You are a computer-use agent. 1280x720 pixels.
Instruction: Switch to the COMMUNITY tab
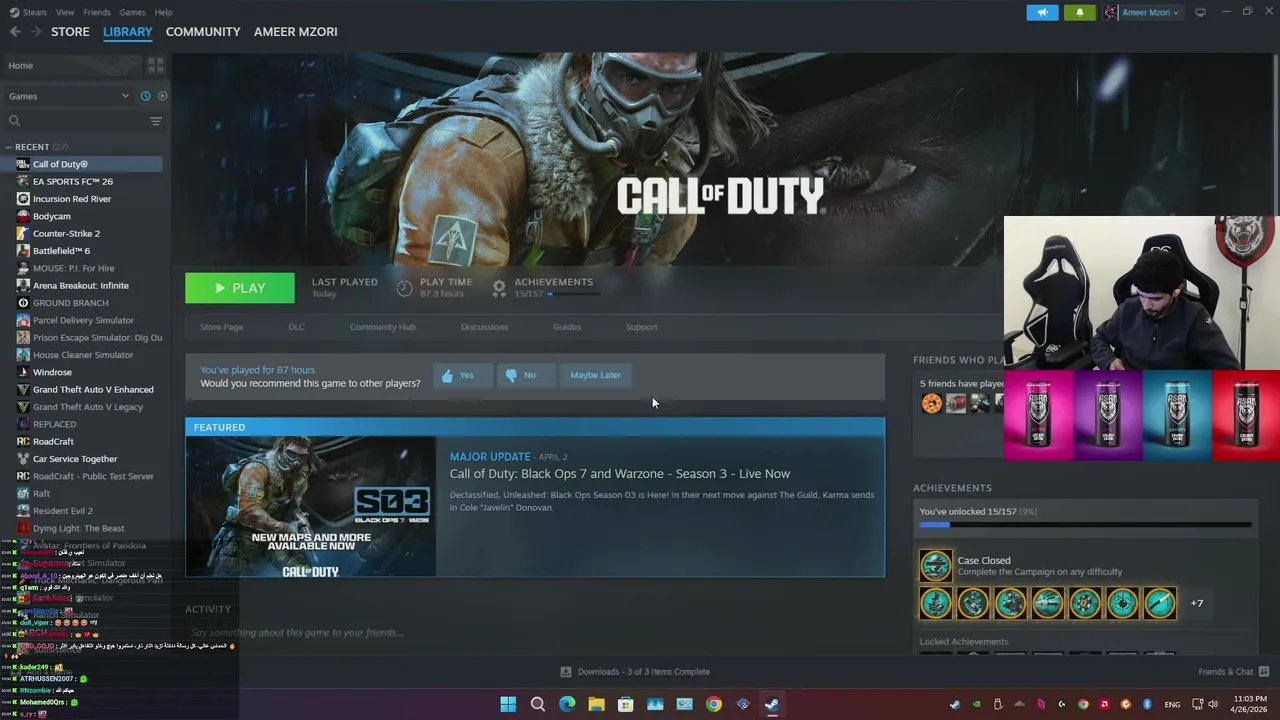click(x=203, y=32)
